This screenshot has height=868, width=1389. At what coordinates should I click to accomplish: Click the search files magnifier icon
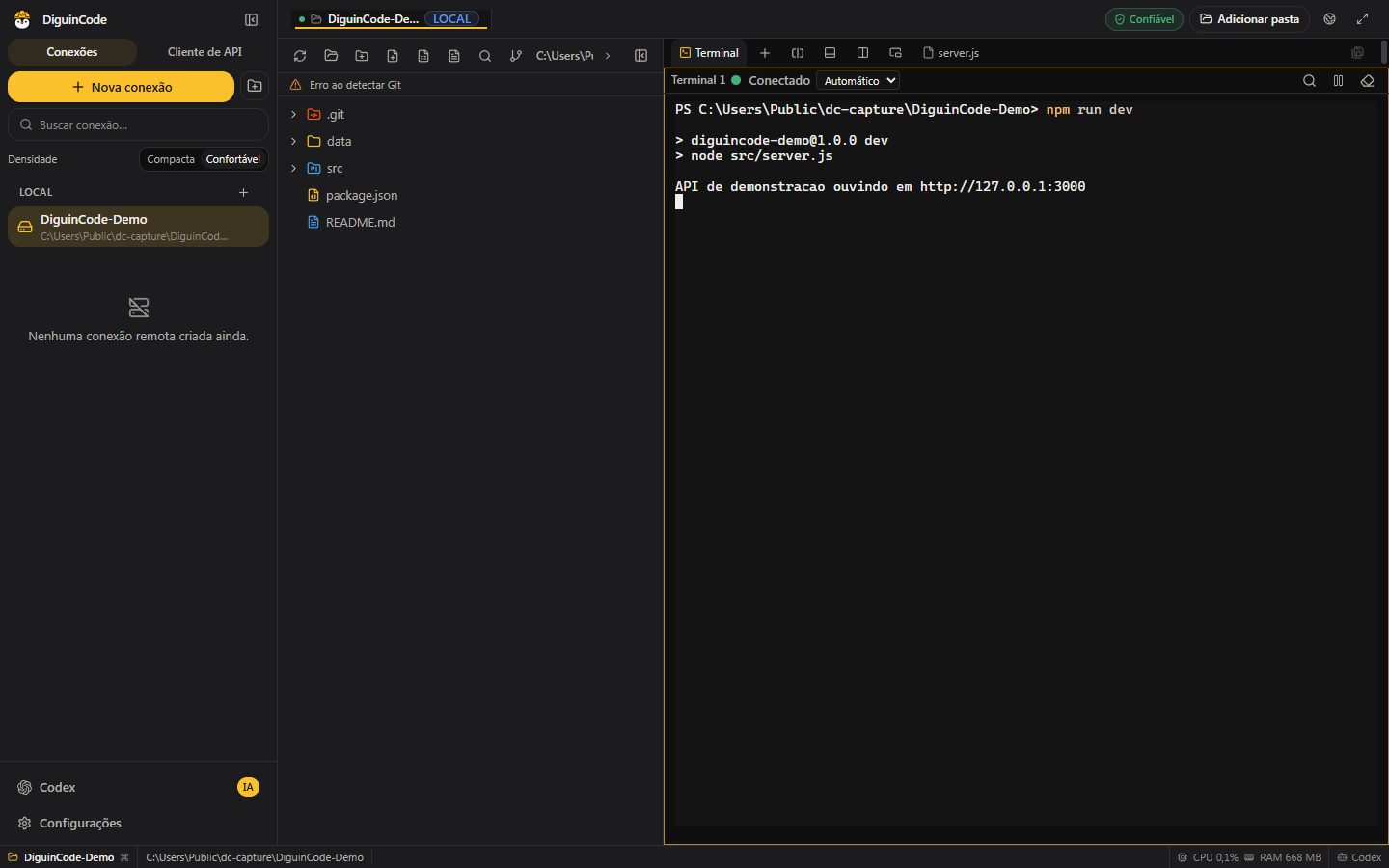(485, 56)
